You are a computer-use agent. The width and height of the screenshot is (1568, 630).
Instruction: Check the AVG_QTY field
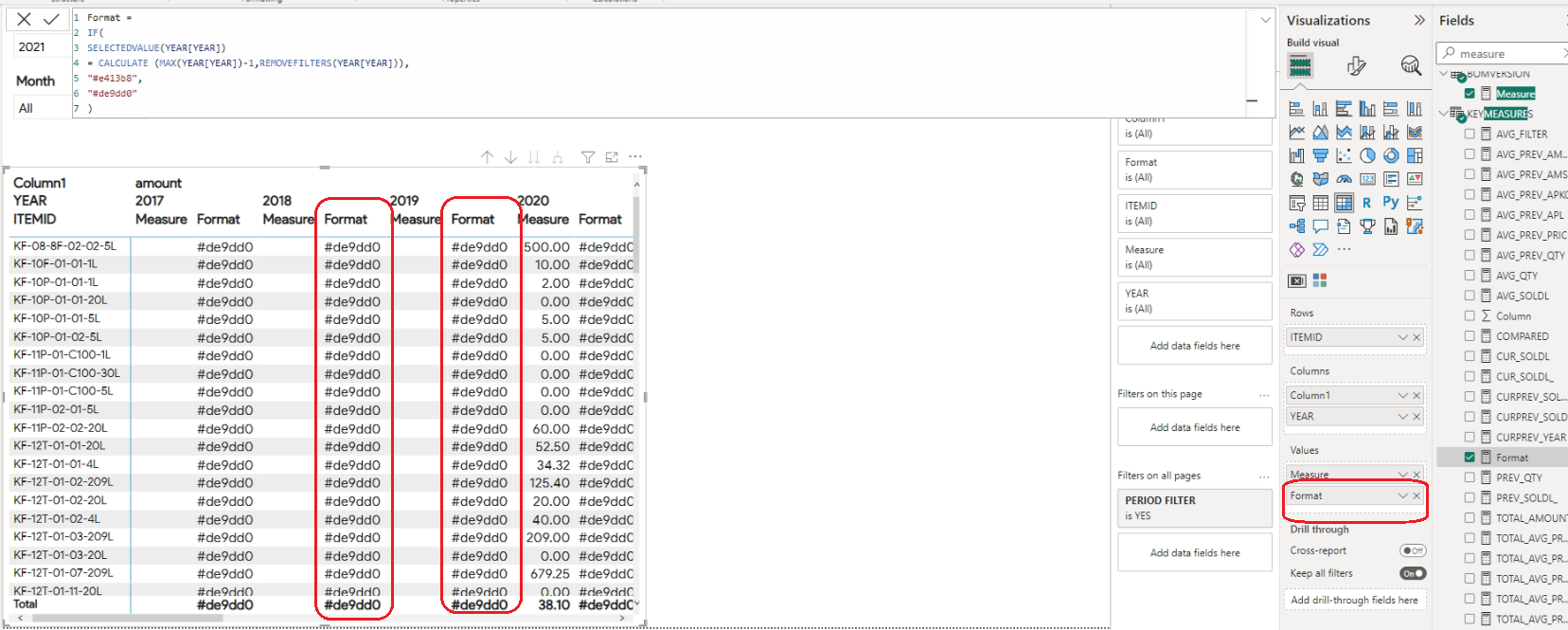1470,276
